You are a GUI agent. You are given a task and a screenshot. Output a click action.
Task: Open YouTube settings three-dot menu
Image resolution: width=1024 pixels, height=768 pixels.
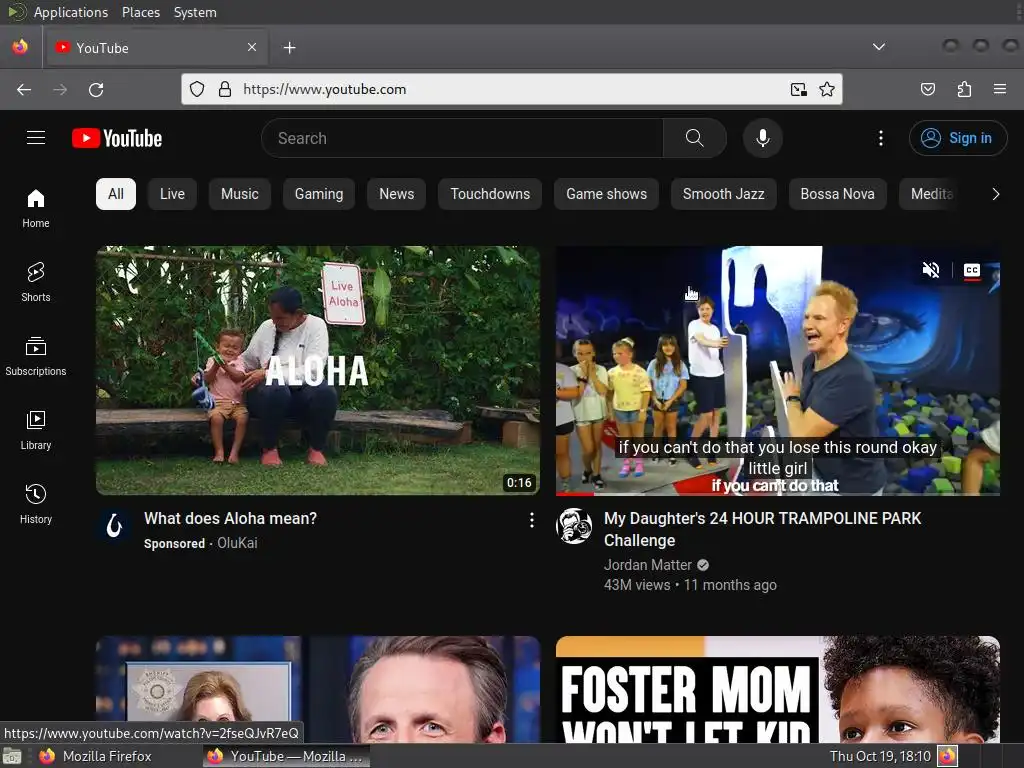[x=880, y=138]
